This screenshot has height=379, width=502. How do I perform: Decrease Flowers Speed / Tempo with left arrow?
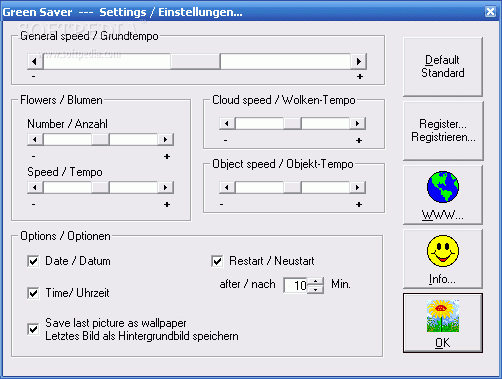click(x=35, y=187)
